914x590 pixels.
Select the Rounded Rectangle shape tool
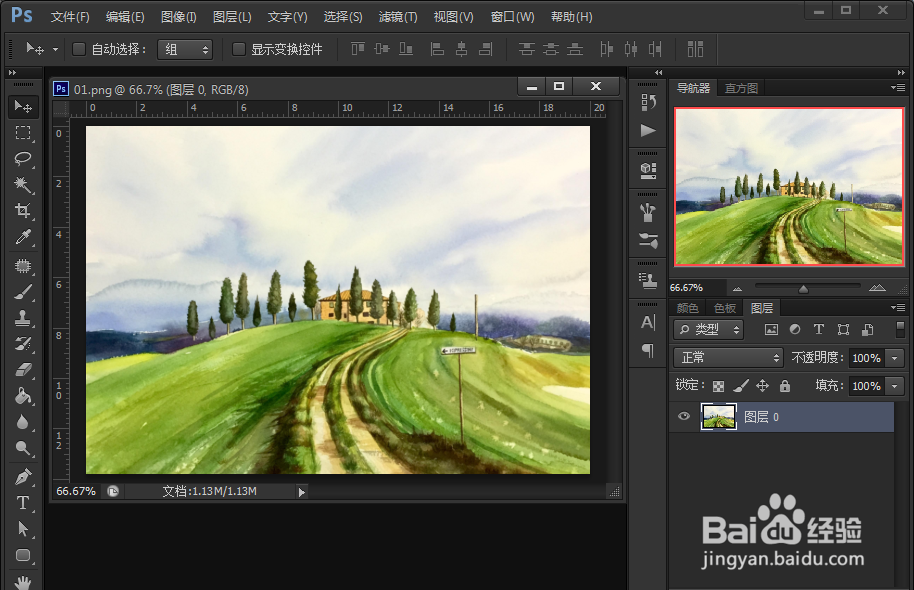[x=23, y=555]
